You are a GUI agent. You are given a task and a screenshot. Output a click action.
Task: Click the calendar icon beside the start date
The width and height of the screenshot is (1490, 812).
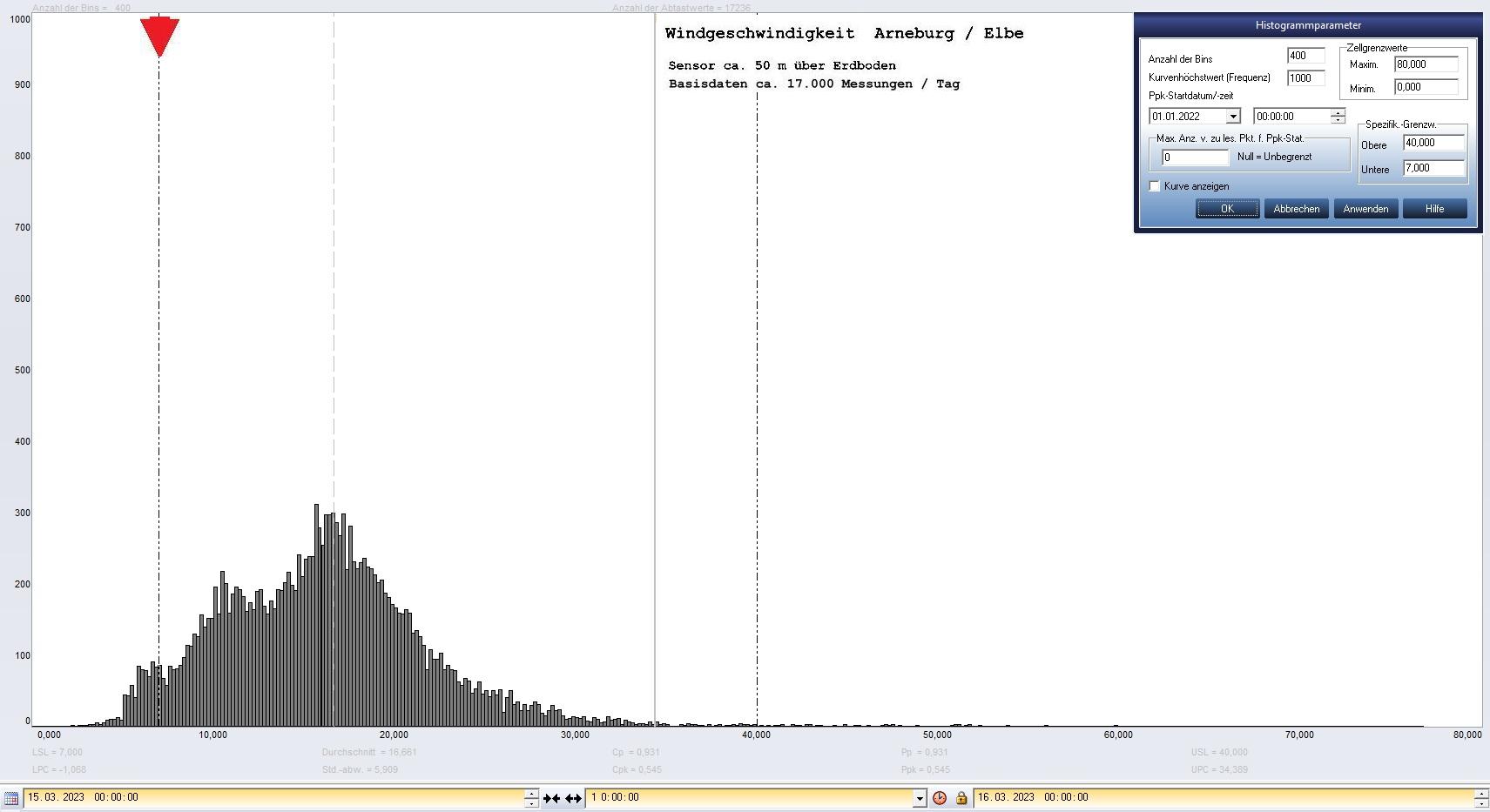11,797
